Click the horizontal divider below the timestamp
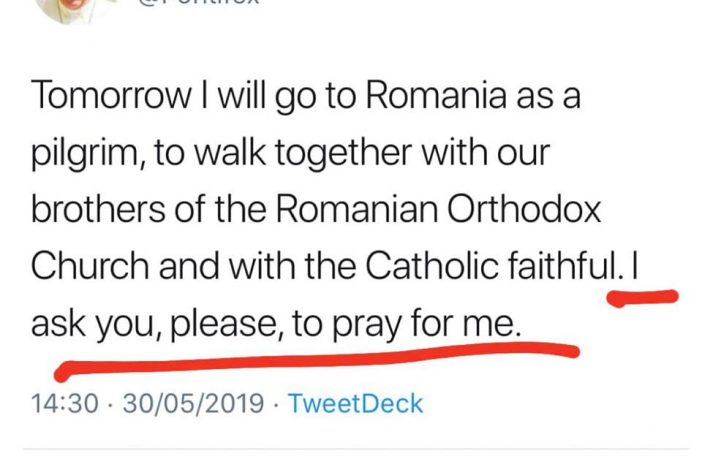Image resolution: width=702 pixels, height=456 pixels. pos(356,448)
